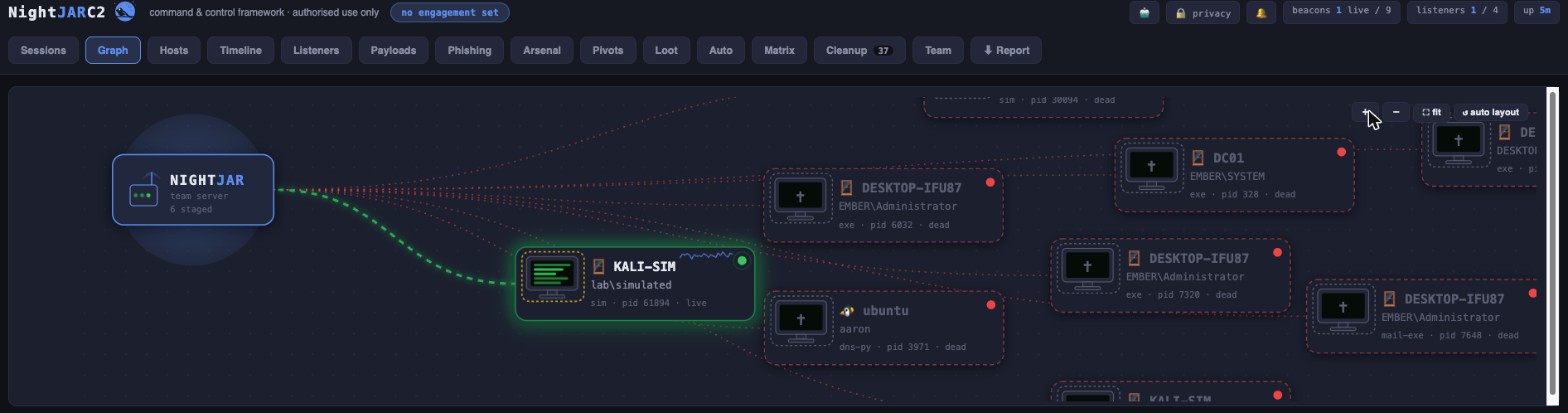1568x413 pixels.
Task: Switch to the Sessions tab
Action: tap(43, 50)
